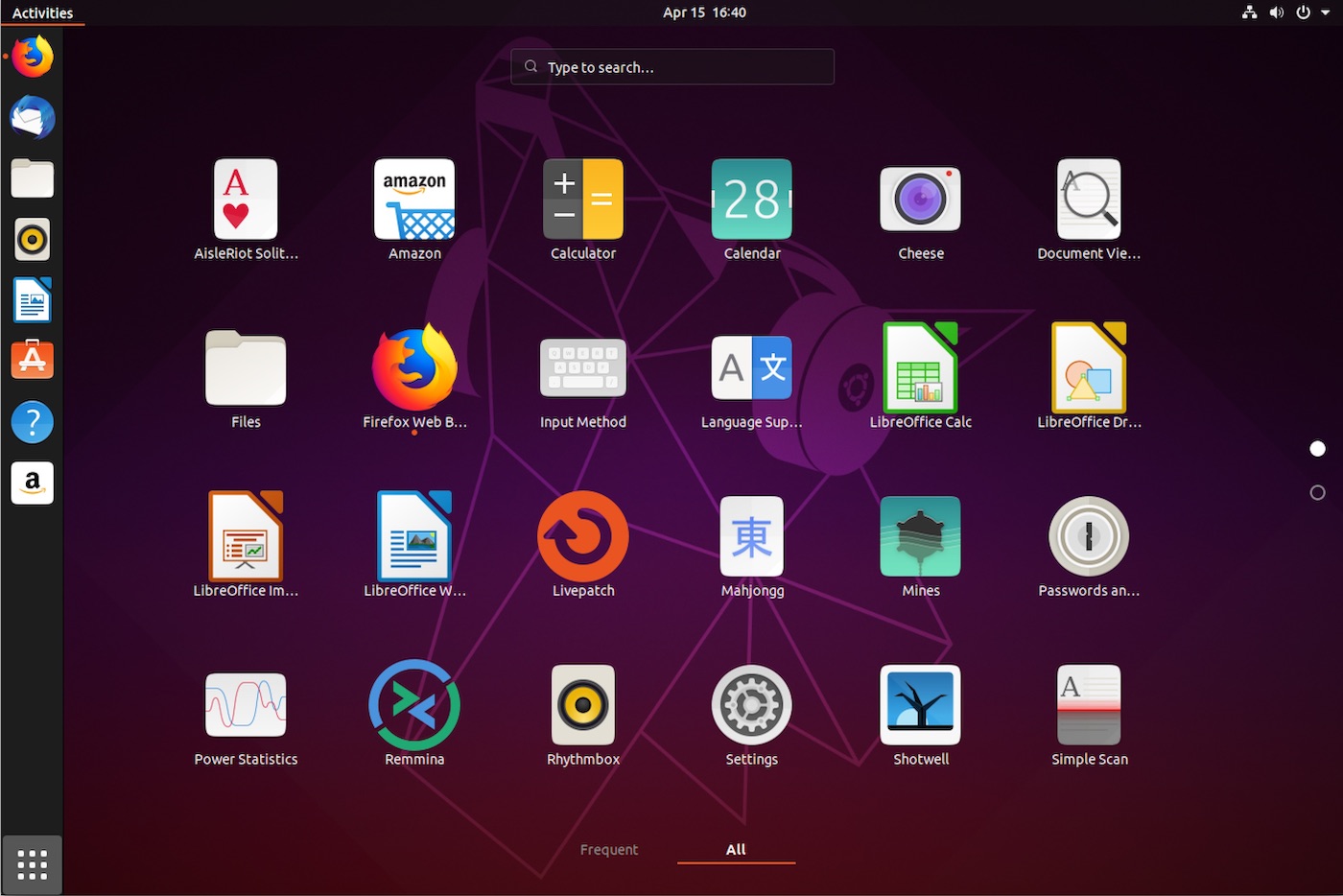Image resolution: width=1343 pixels, height=896 pixels.
Task: Open the Livepatch app
Action: (x=582, y=537)
